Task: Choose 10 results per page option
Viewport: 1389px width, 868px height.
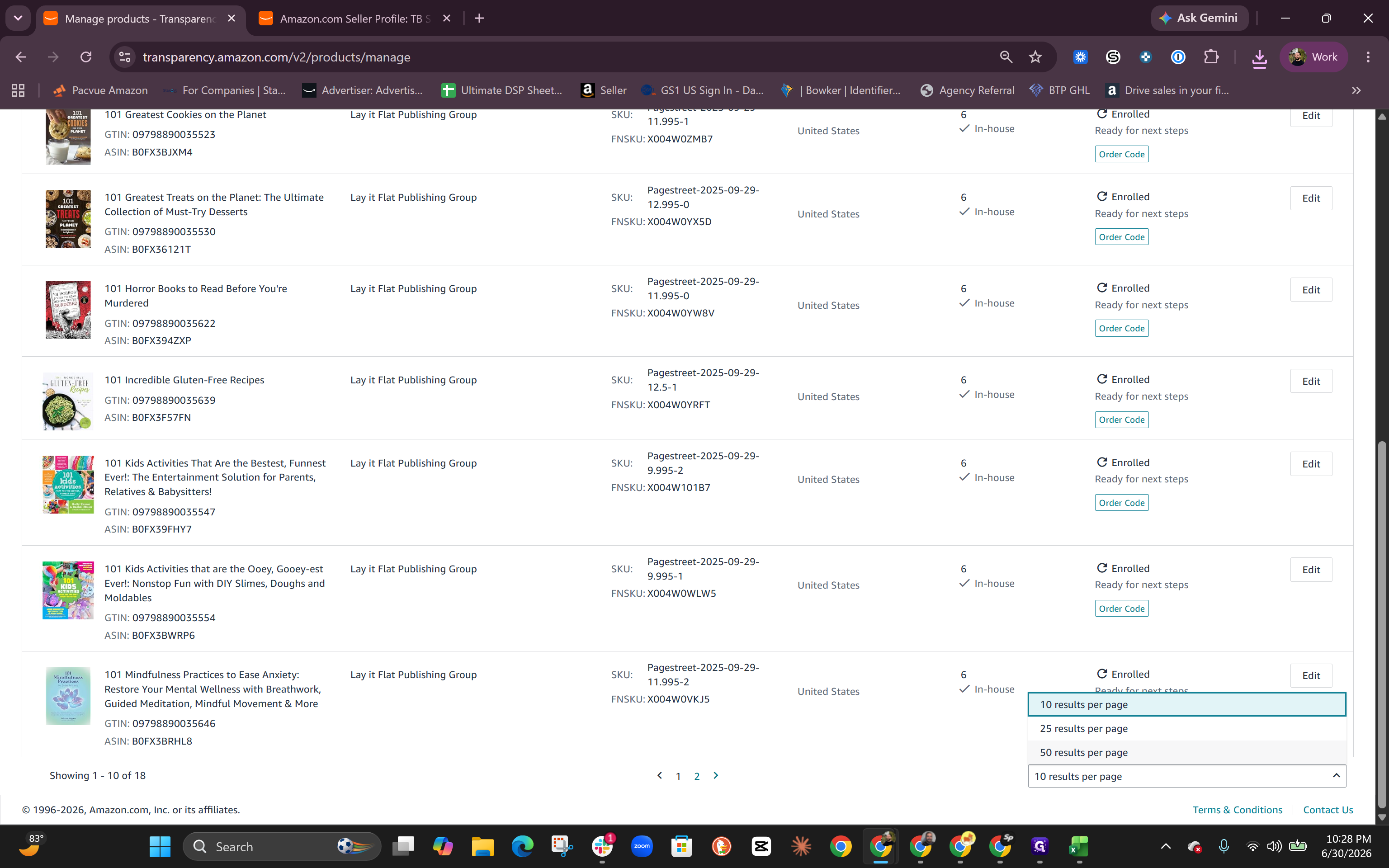Action: 1186,704
